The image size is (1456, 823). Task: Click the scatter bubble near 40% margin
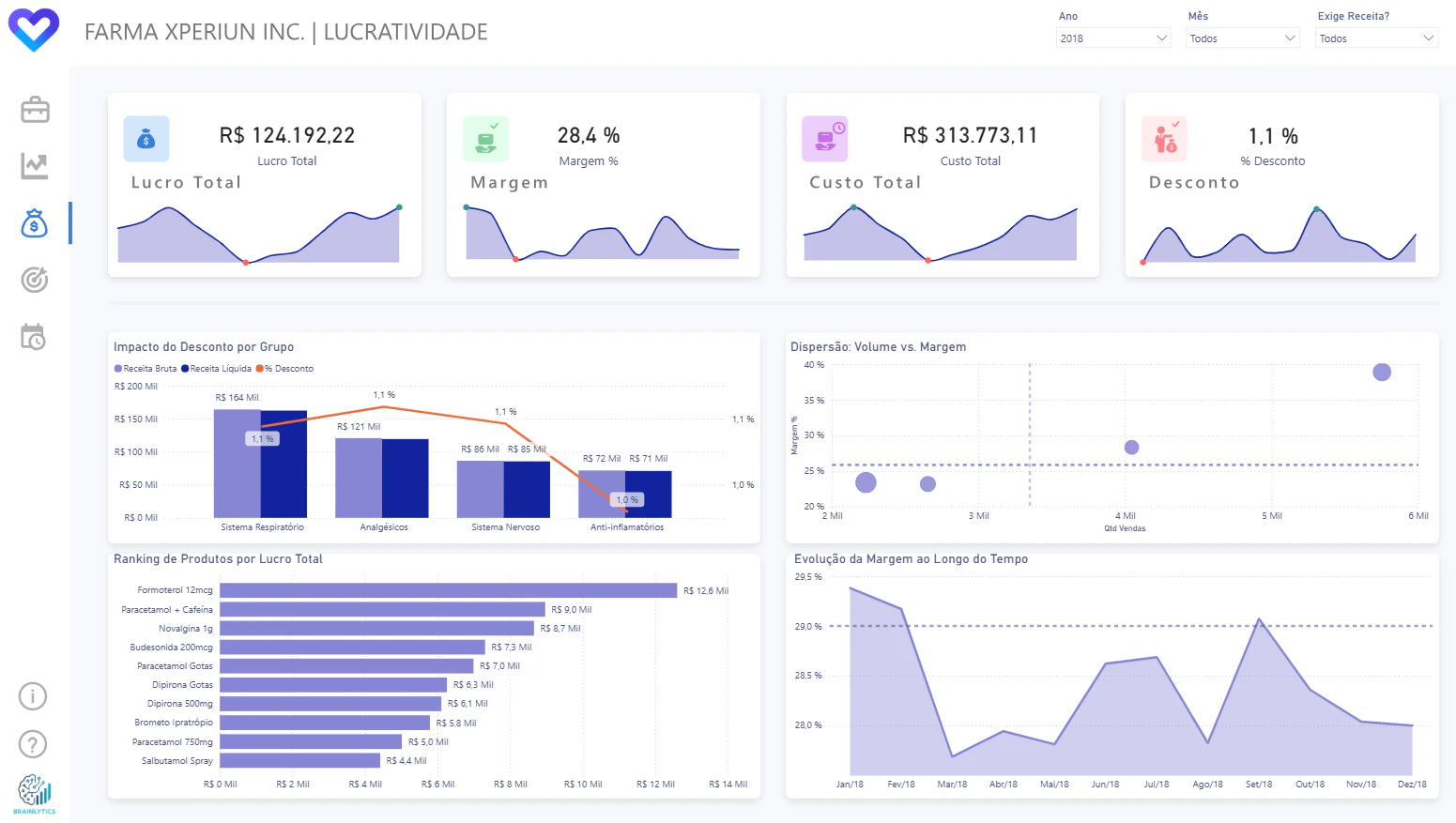tap(1382, 373)
